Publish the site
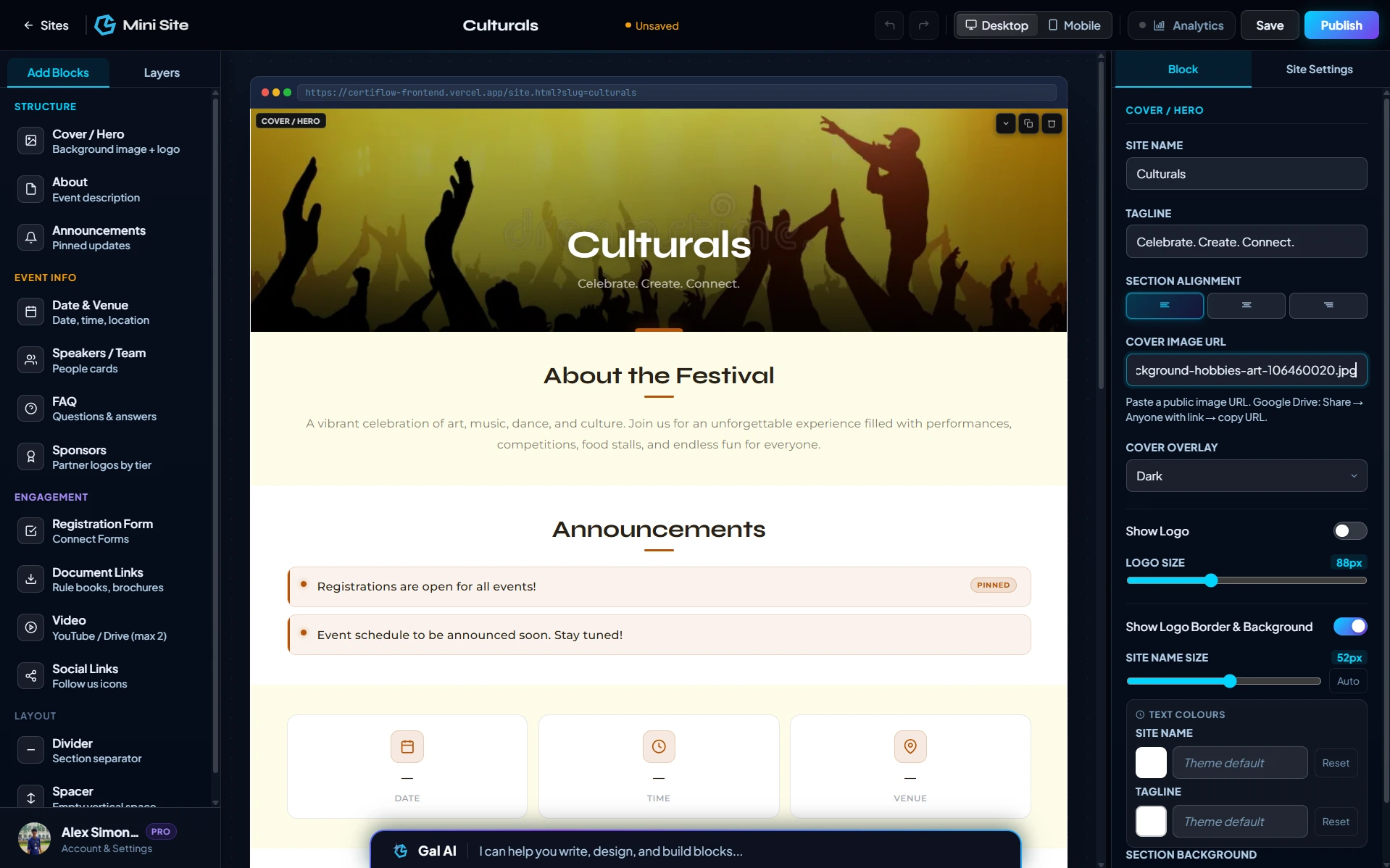1390x868 pixels. (1341, 25)
